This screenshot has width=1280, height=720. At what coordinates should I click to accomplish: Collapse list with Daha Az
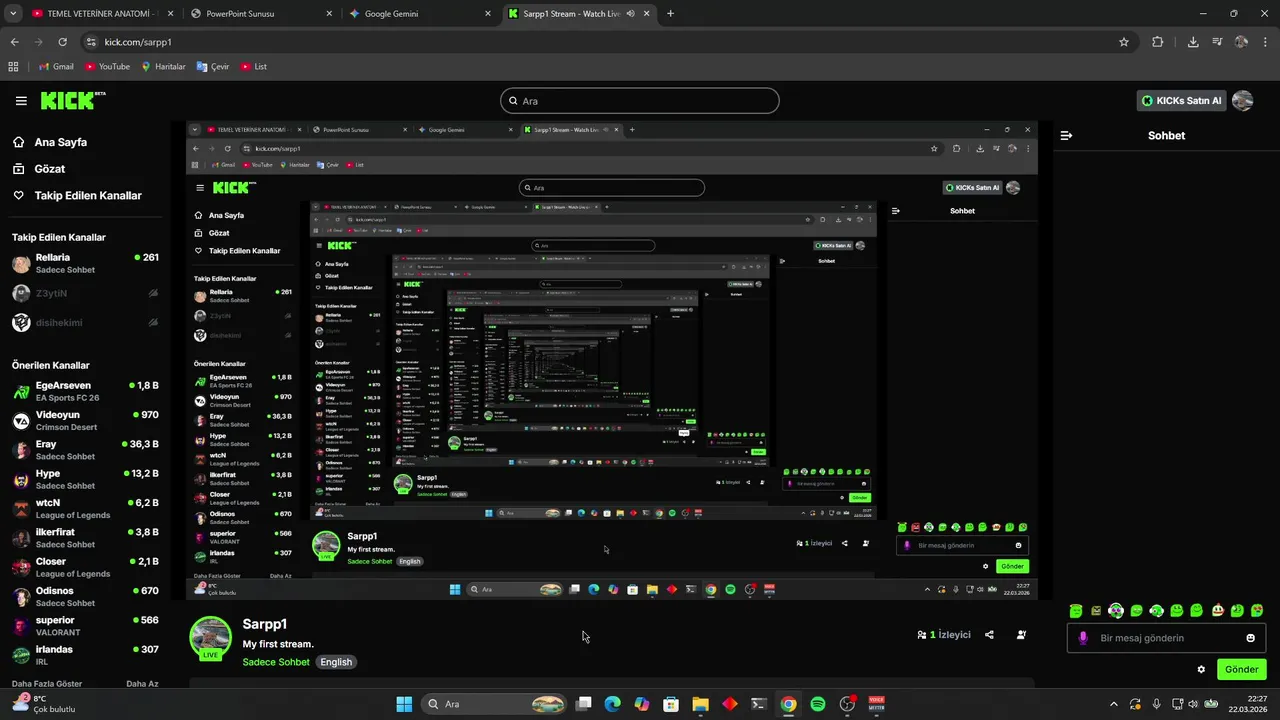[x=142, y=683]
